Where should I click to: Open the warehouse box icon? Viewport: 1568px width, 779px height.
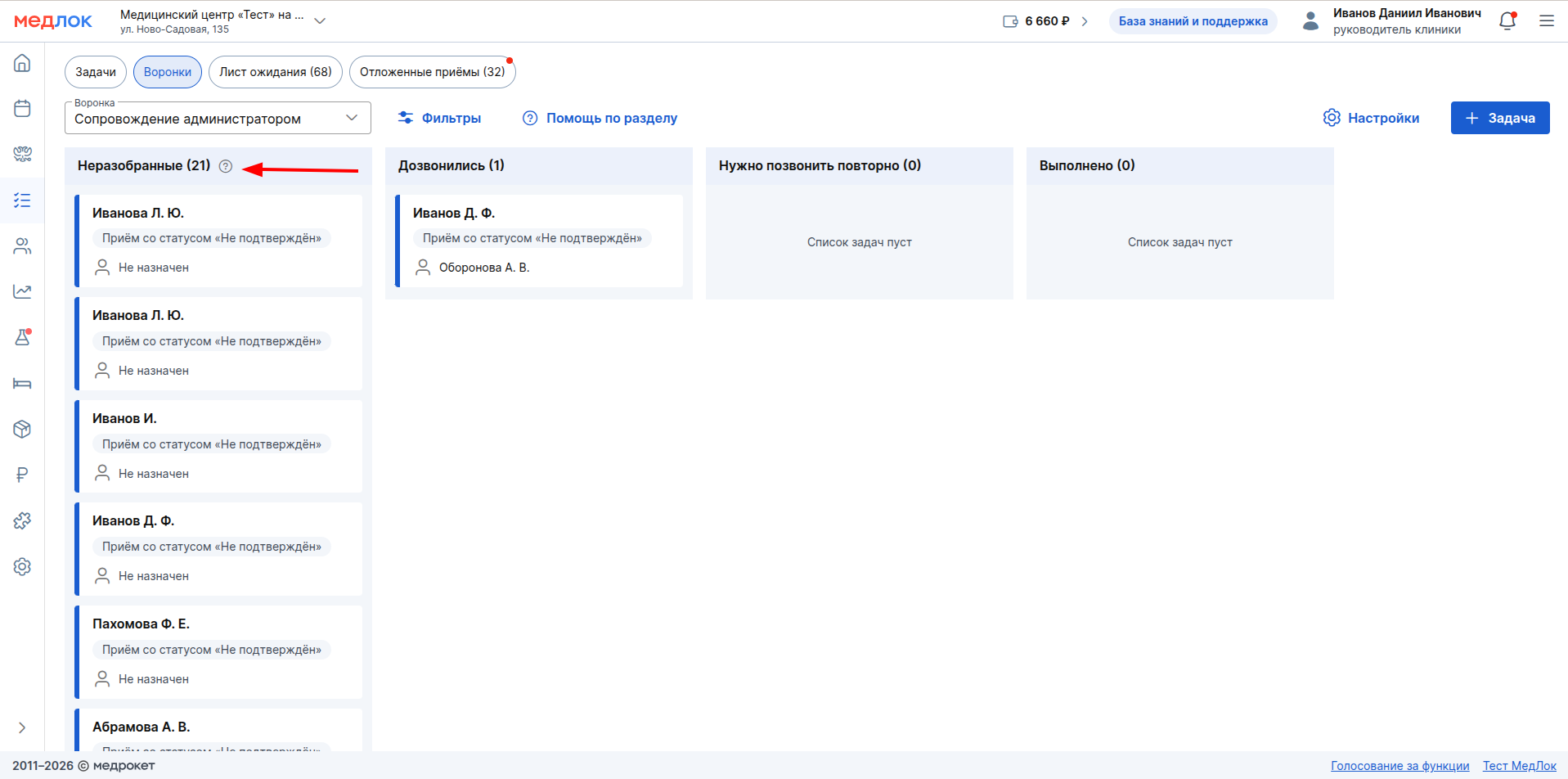pos(22,429)
